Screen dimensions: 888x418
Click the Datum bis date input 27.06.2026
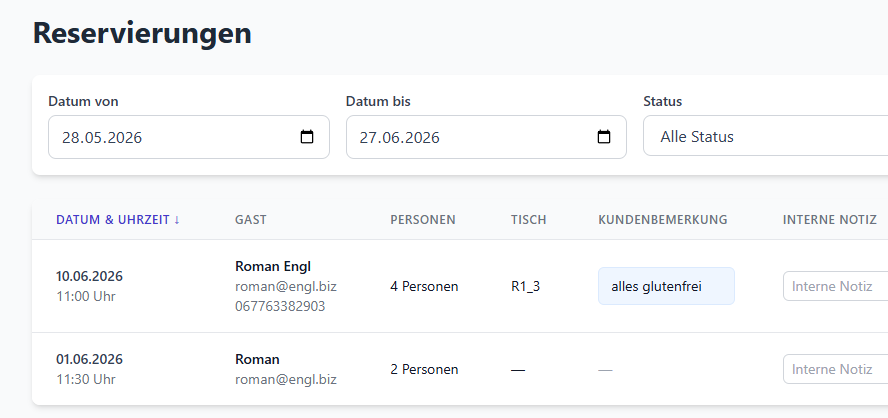tap(486, 137)
